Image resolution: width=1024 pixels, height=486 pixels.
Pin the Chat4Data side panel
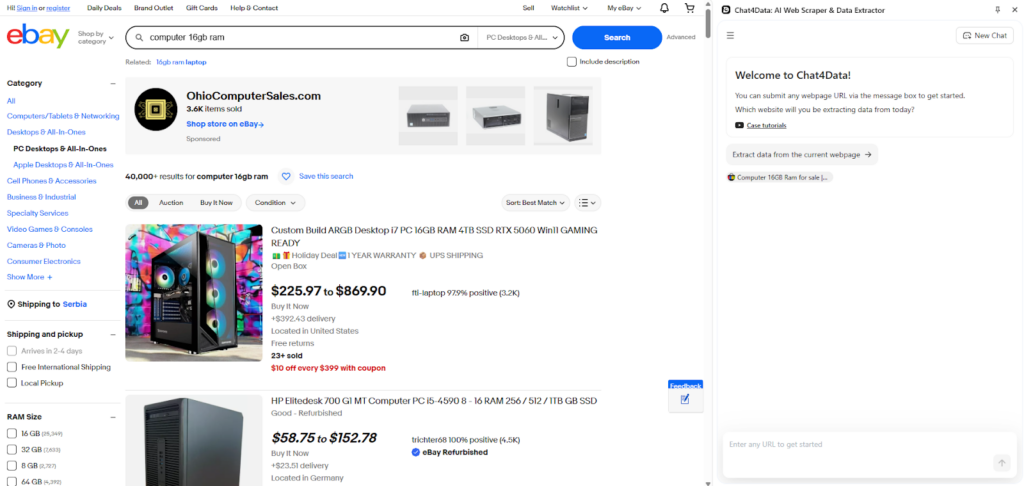coord(997,10)
